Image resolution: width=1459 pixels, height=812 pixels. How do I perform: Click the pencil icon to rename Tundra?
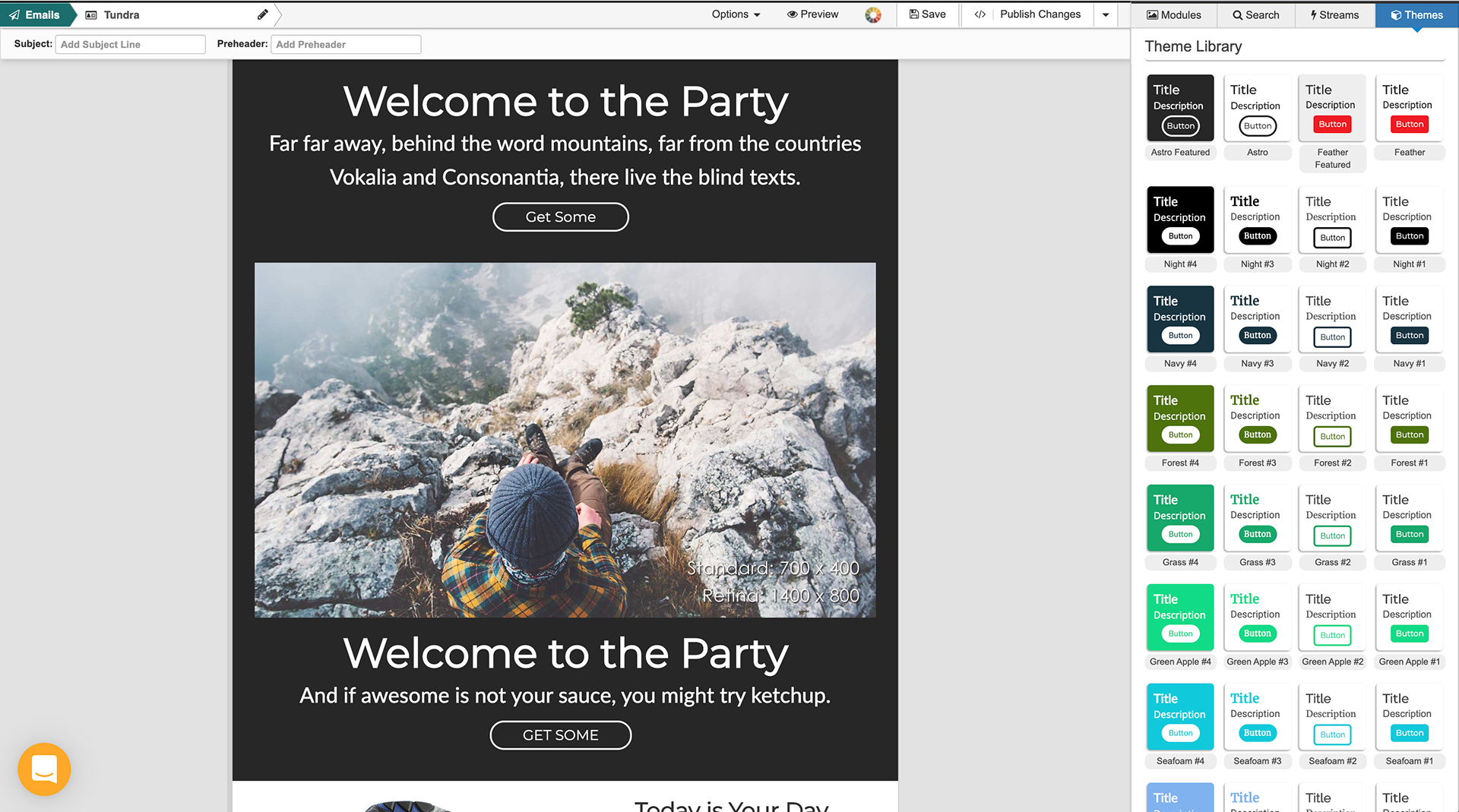[262, 14]
